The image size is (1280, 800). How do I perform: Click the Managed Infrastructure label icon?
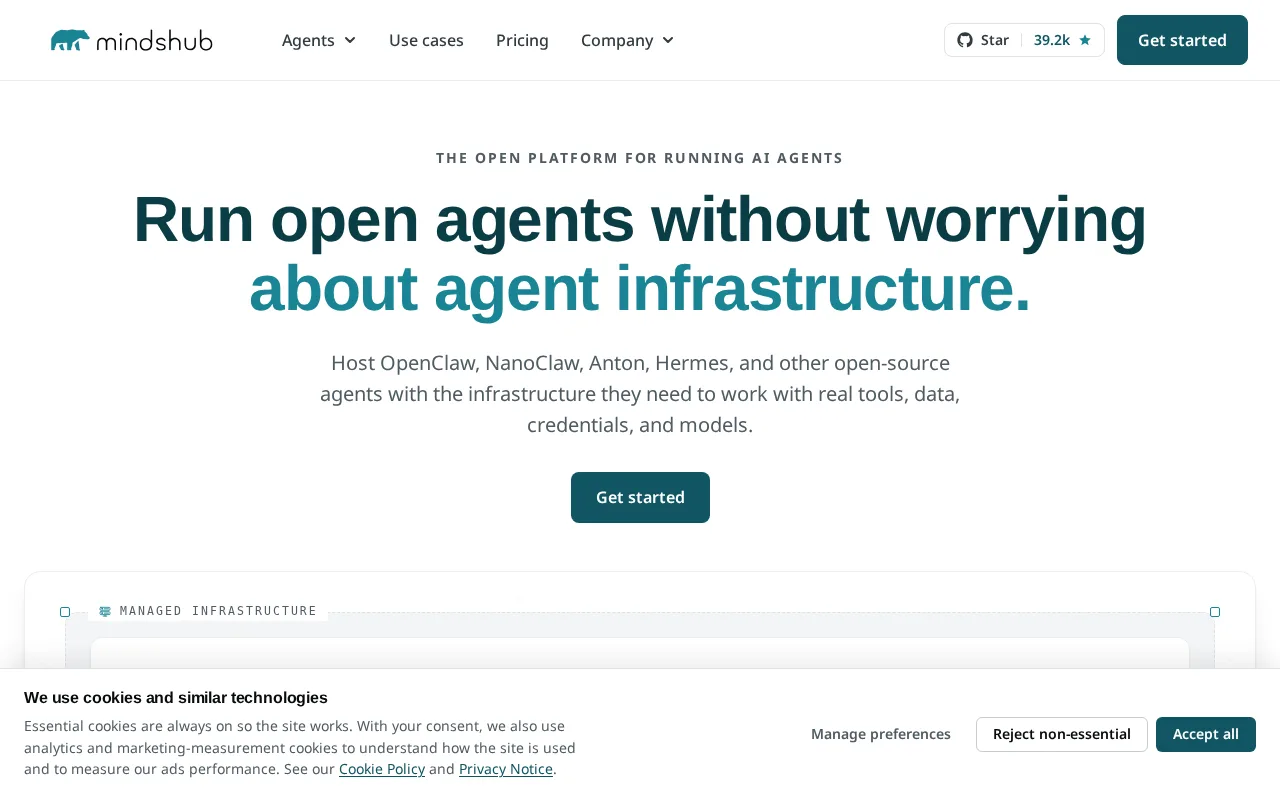click(105, 611)
